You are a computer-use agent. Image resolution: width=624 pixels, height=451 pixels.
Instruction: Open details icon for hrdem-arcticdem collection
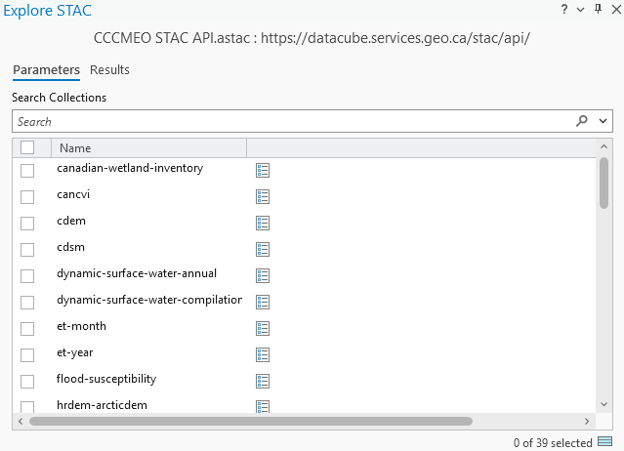(263, 406)
